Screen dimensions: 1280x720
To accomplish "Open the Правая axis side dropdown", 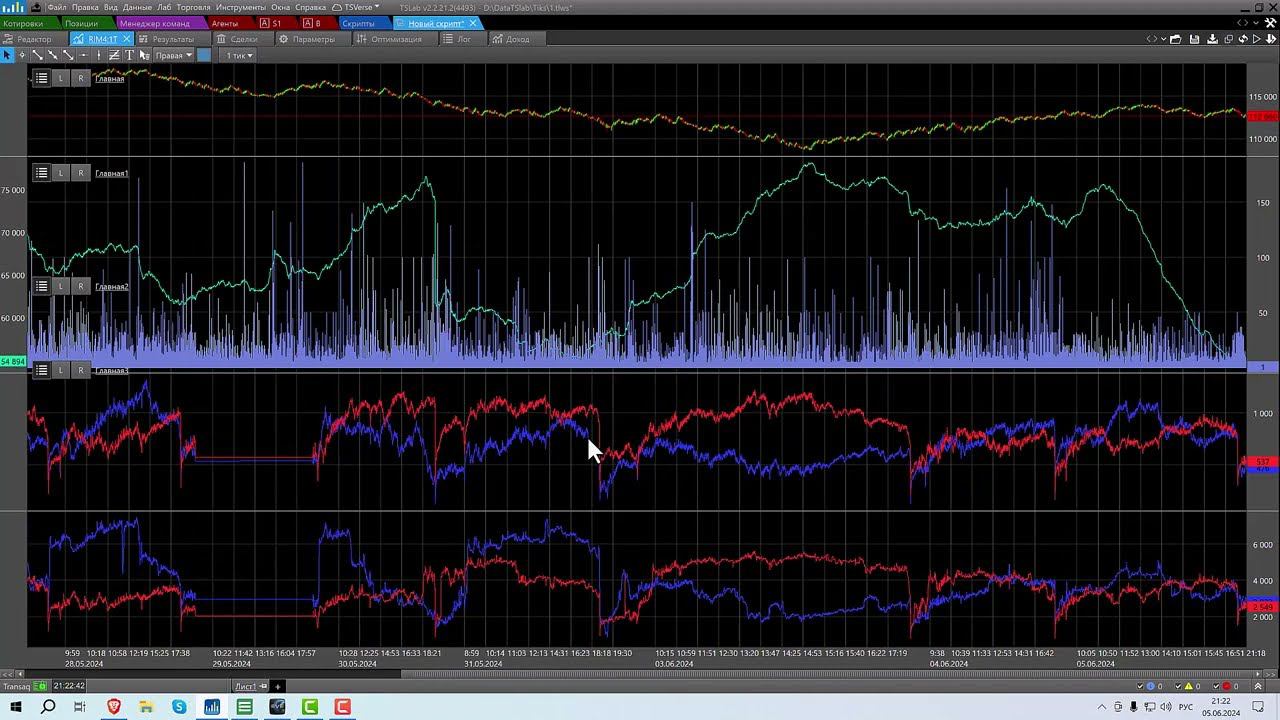I will (x=174, y=55).
